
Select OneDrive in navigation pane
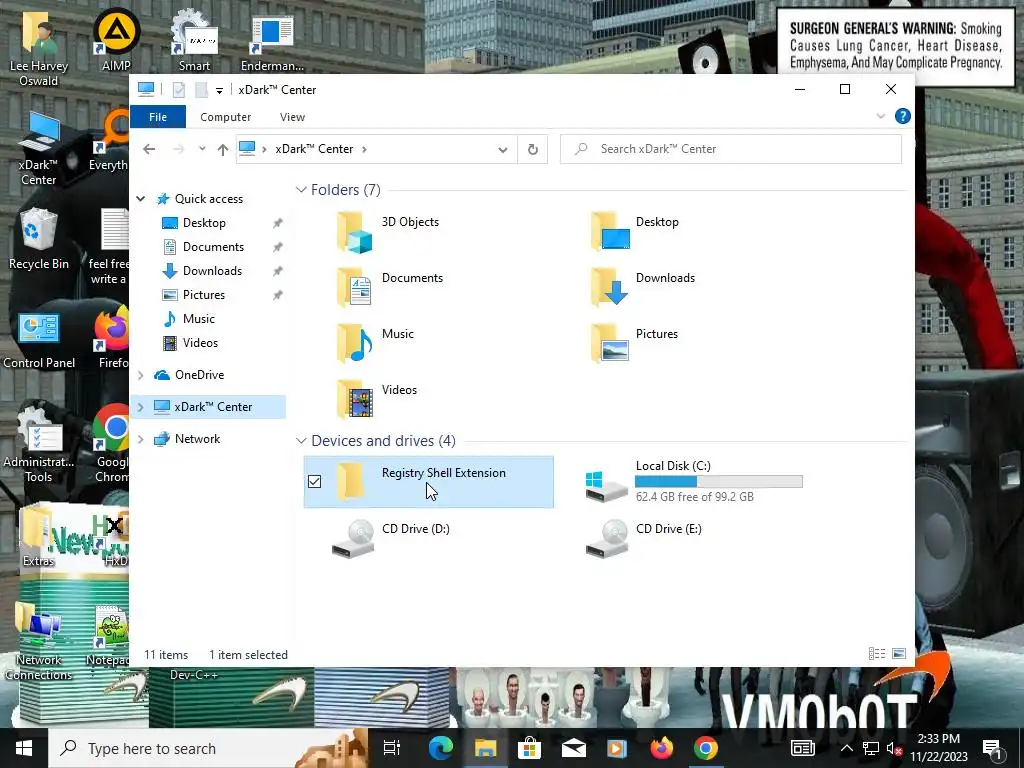[199, 375]
